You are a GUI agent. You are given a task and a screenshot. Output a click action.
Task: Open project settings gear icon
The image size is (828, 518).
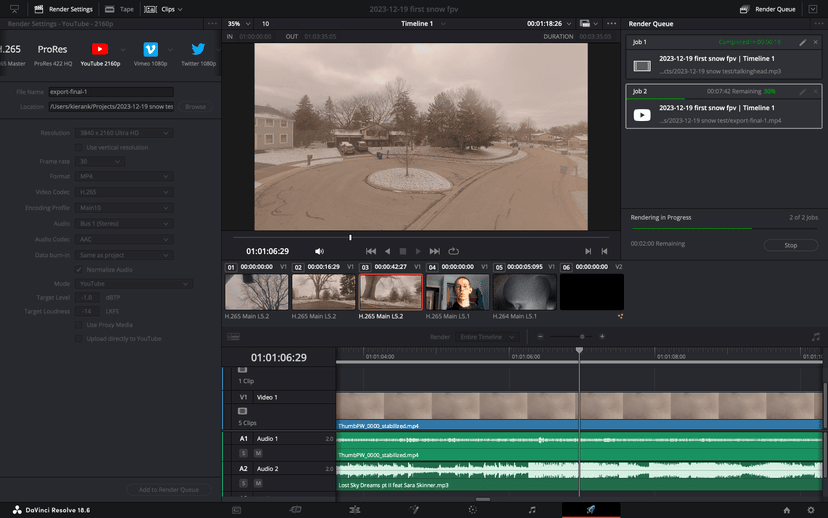[811, 509]
